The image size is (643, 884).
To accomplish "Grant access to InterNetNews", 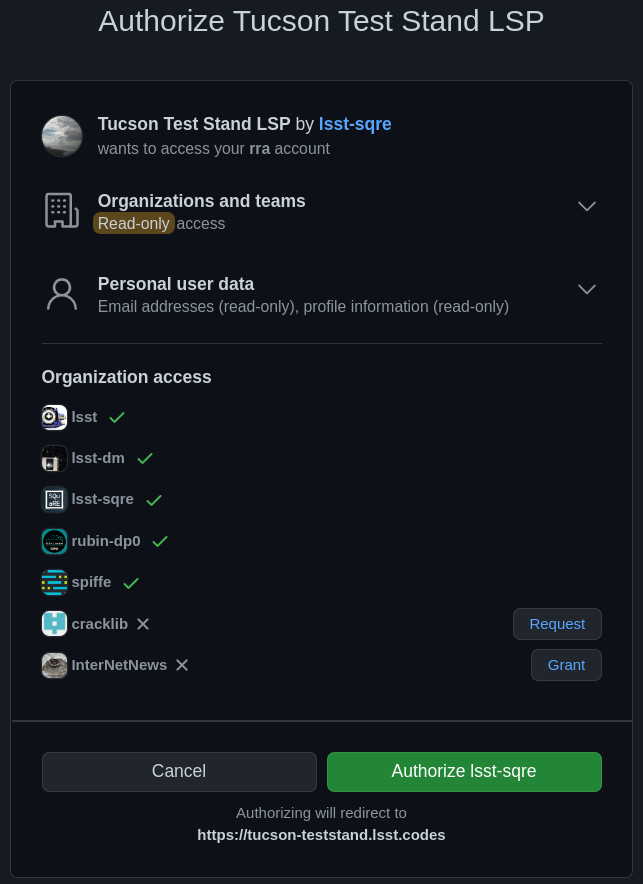I will (566, 664).
